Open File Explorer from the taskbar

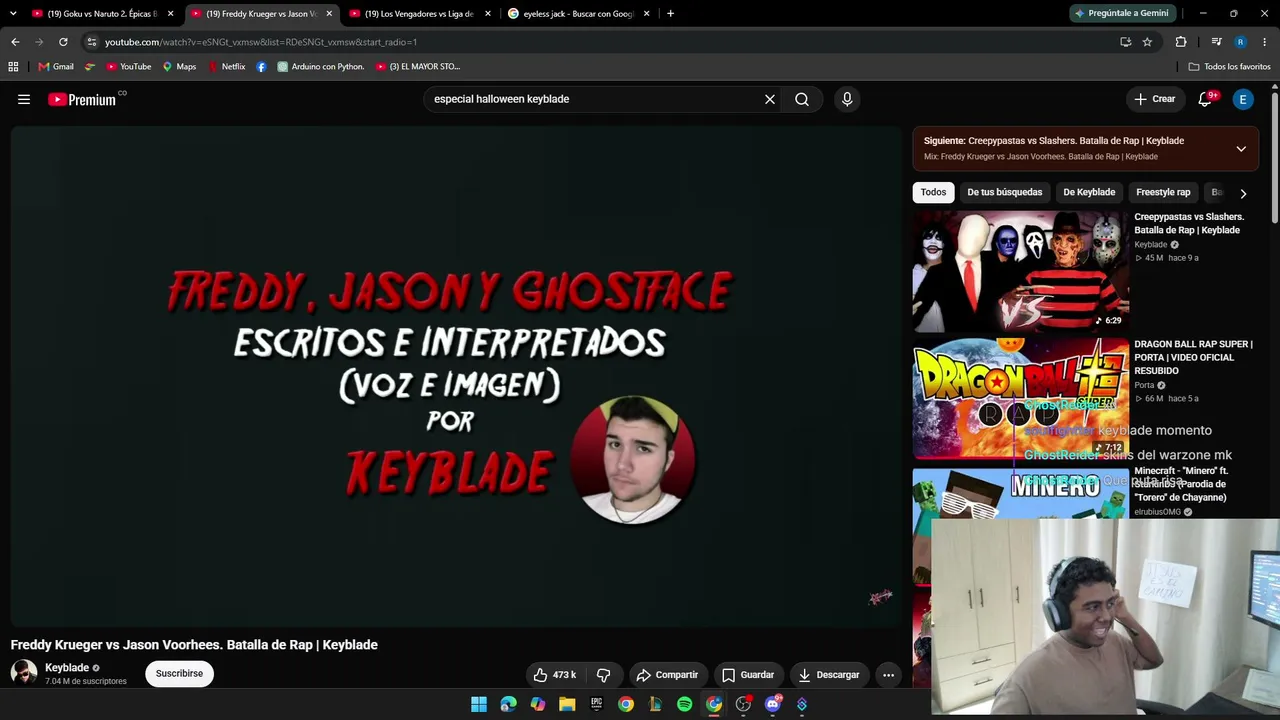point(567,704)
